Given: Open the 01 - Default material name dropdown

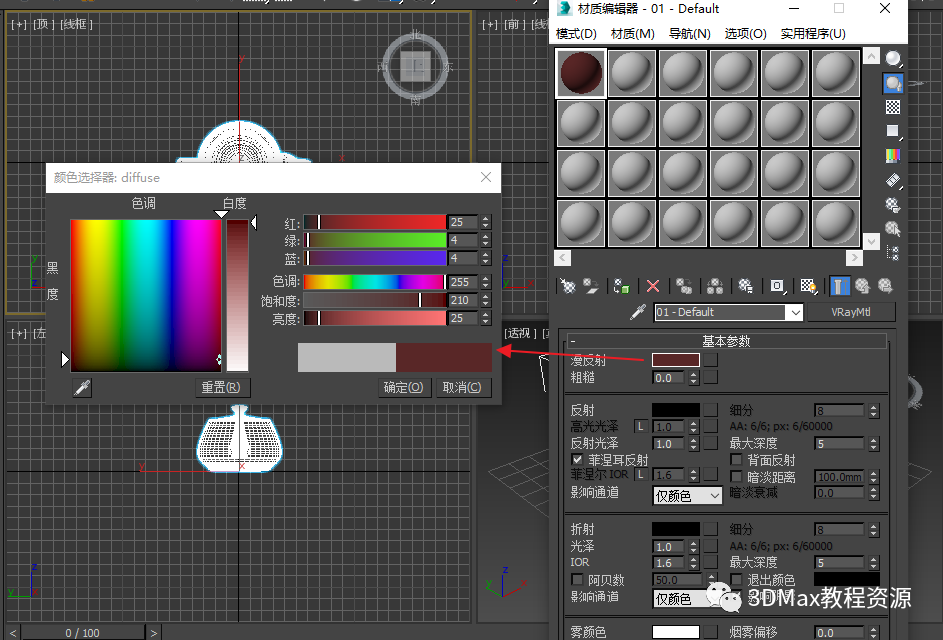Looking at the screenshot, I should coord(795,313).
